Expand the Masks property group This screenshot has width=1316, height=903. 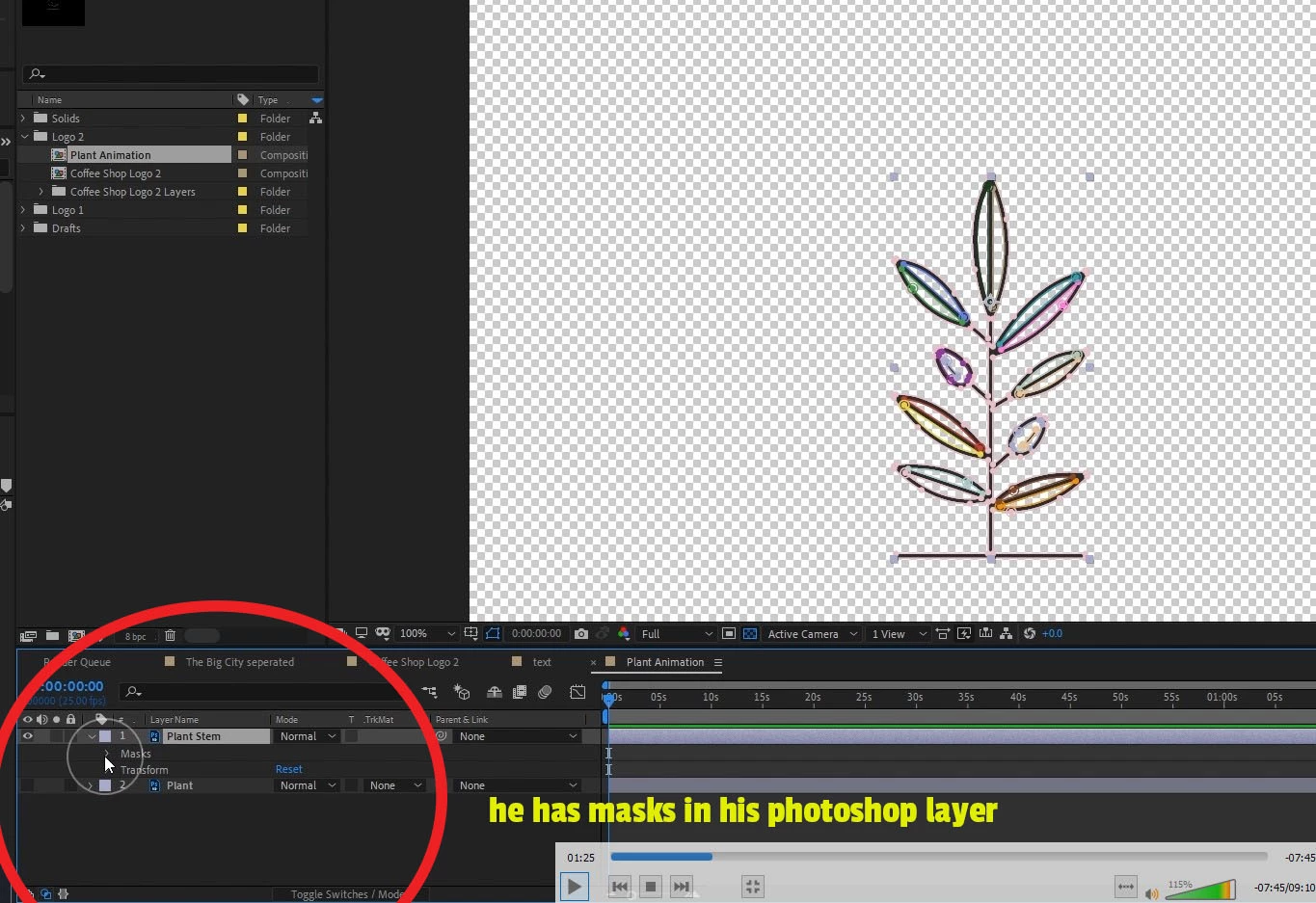[107, 754]
